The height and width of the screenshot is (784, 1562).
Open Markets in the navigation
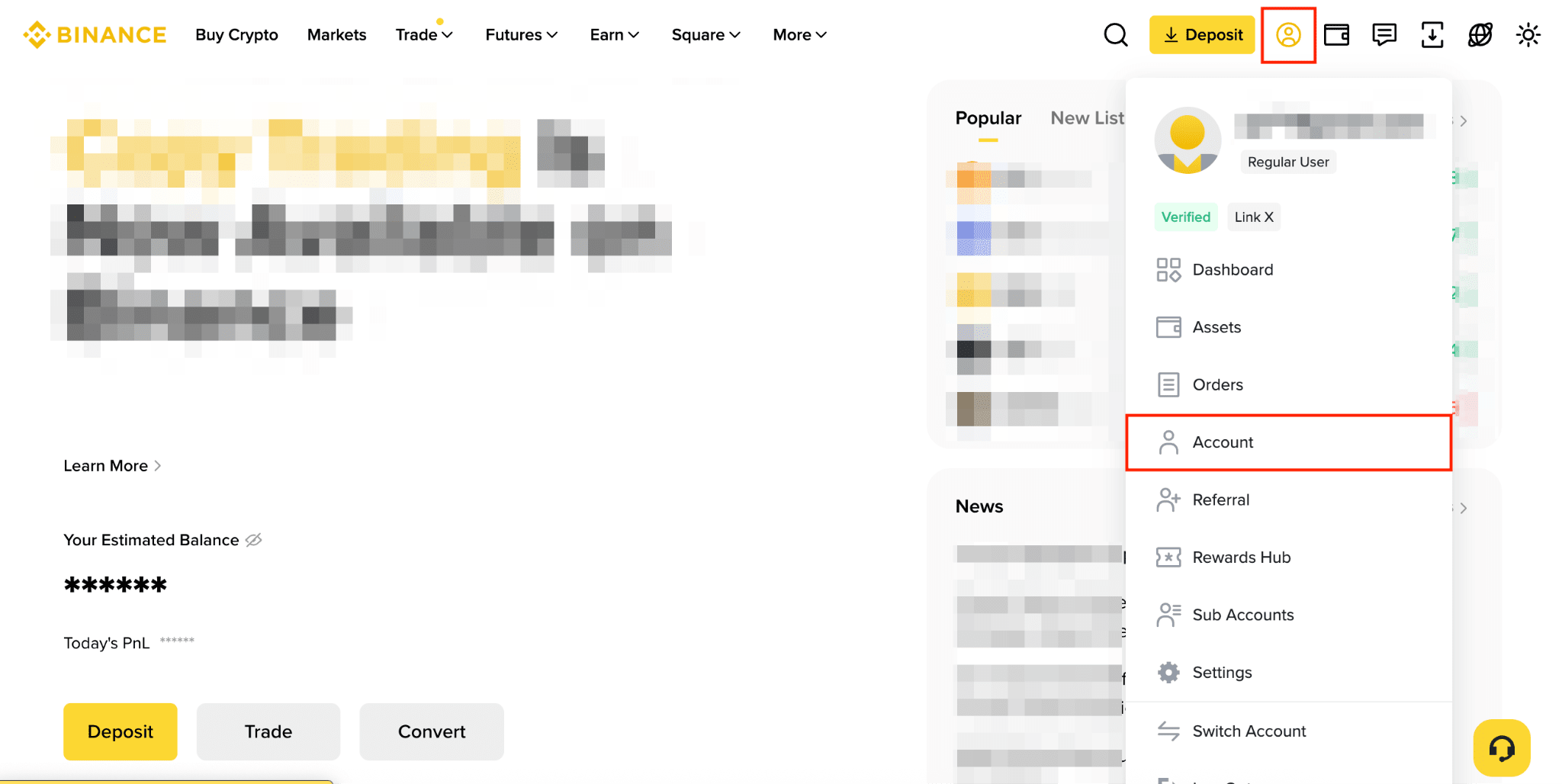(x=336, y=35)
